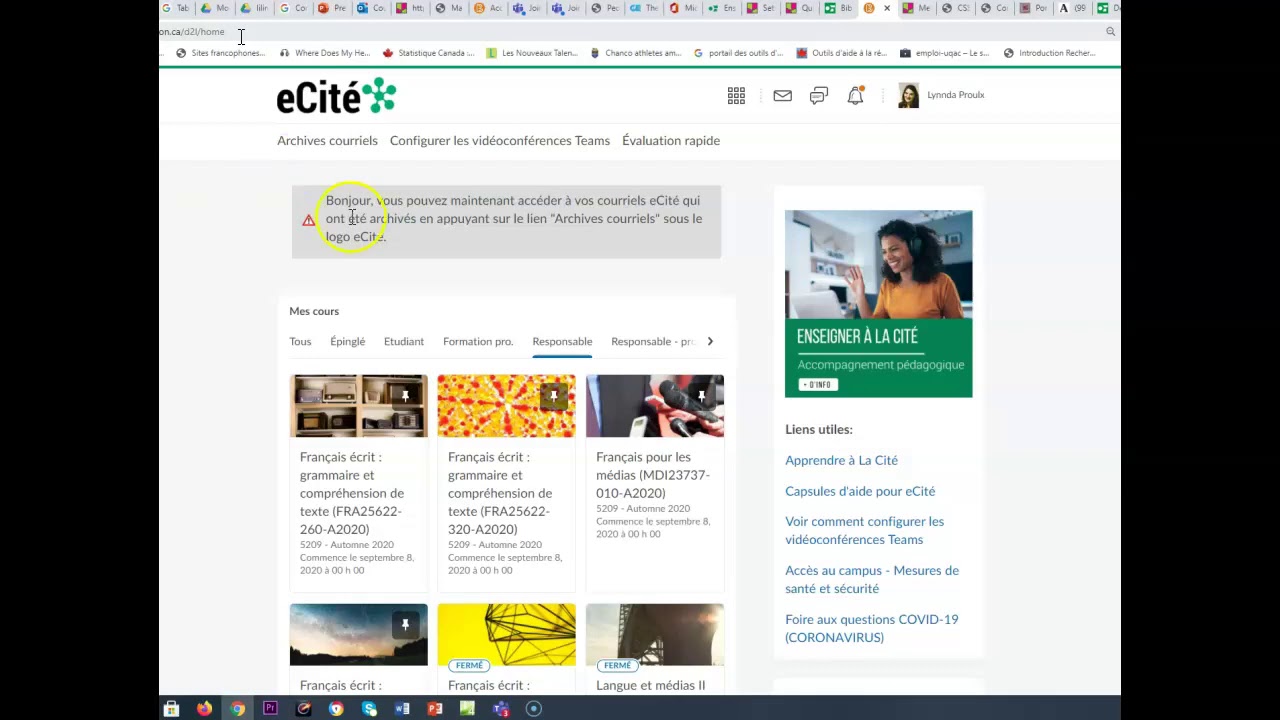Viewport: 1280px width, 720px height.
Task: Open the portail des outils d'... bookmark
Action: (738, 53)
